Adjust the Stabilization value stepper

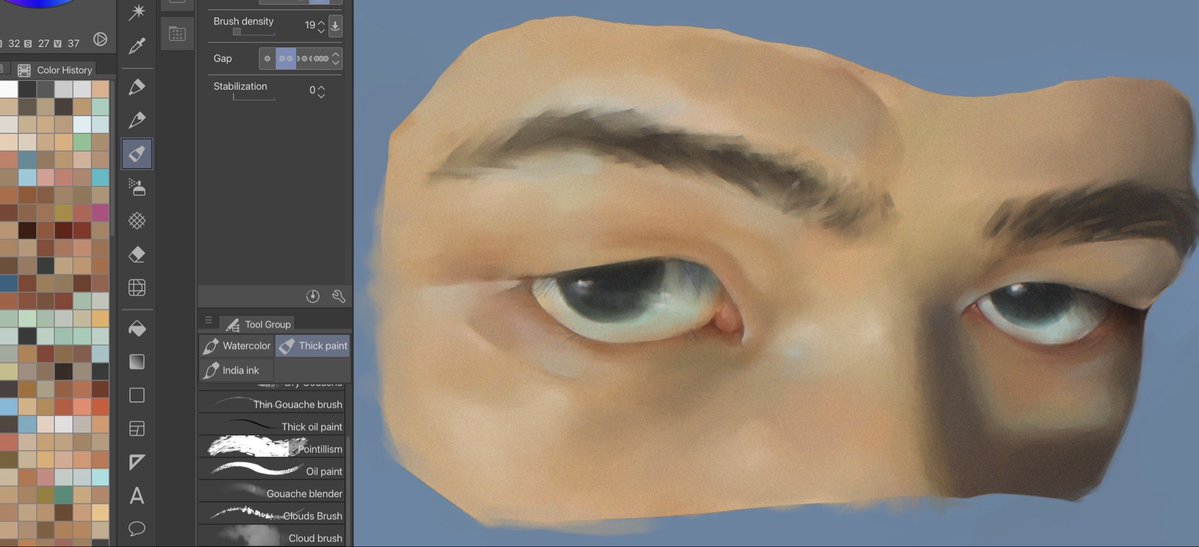[321, 91]
